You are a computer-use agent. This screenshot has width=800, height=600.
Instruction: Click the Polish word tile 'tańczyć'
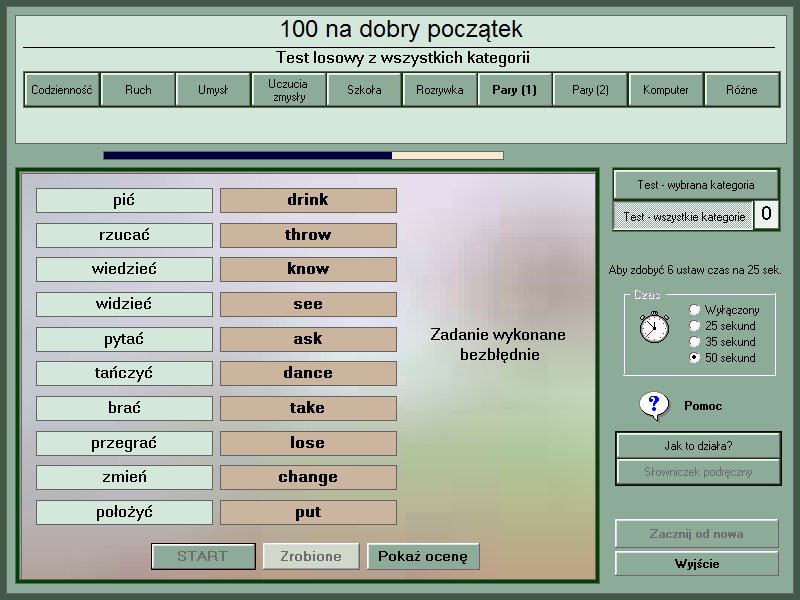click(x=124, y=374)
